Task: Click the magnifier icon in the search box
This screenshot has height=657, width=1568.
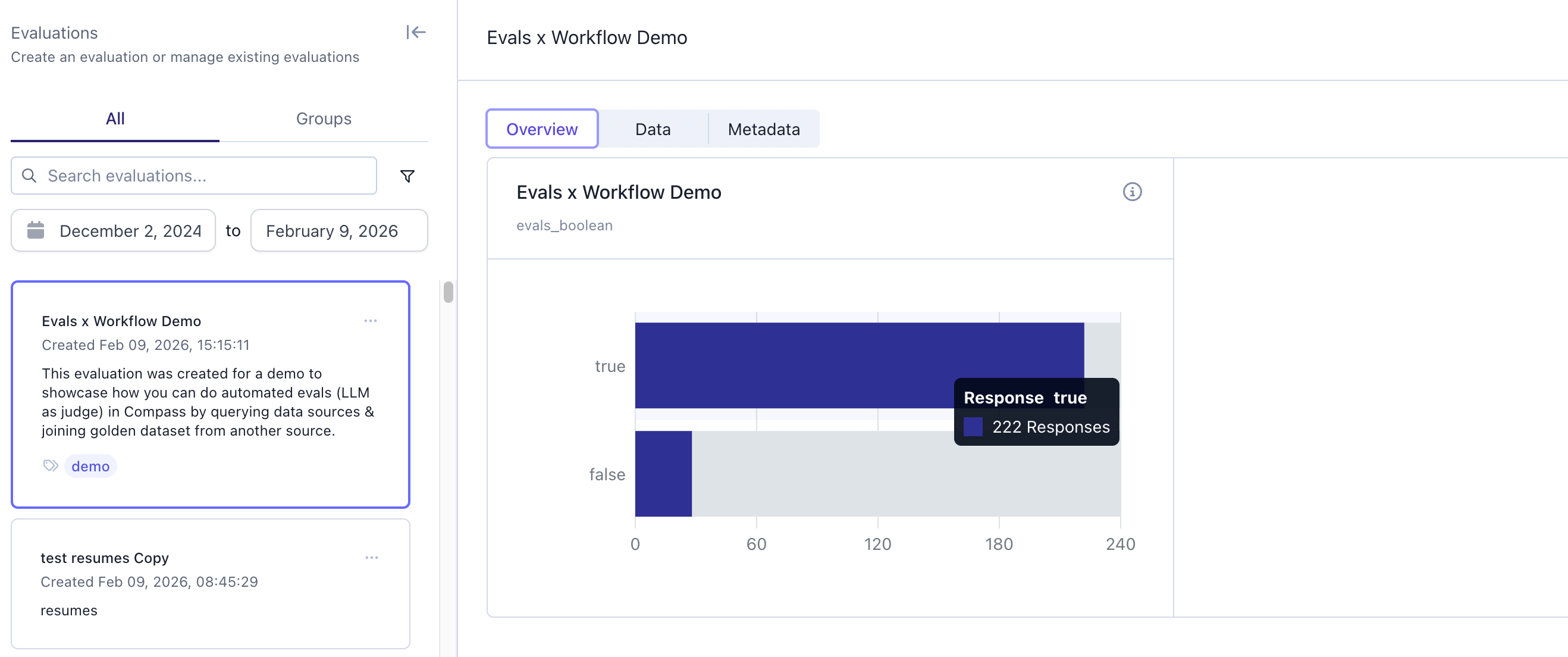Action: 29,176
